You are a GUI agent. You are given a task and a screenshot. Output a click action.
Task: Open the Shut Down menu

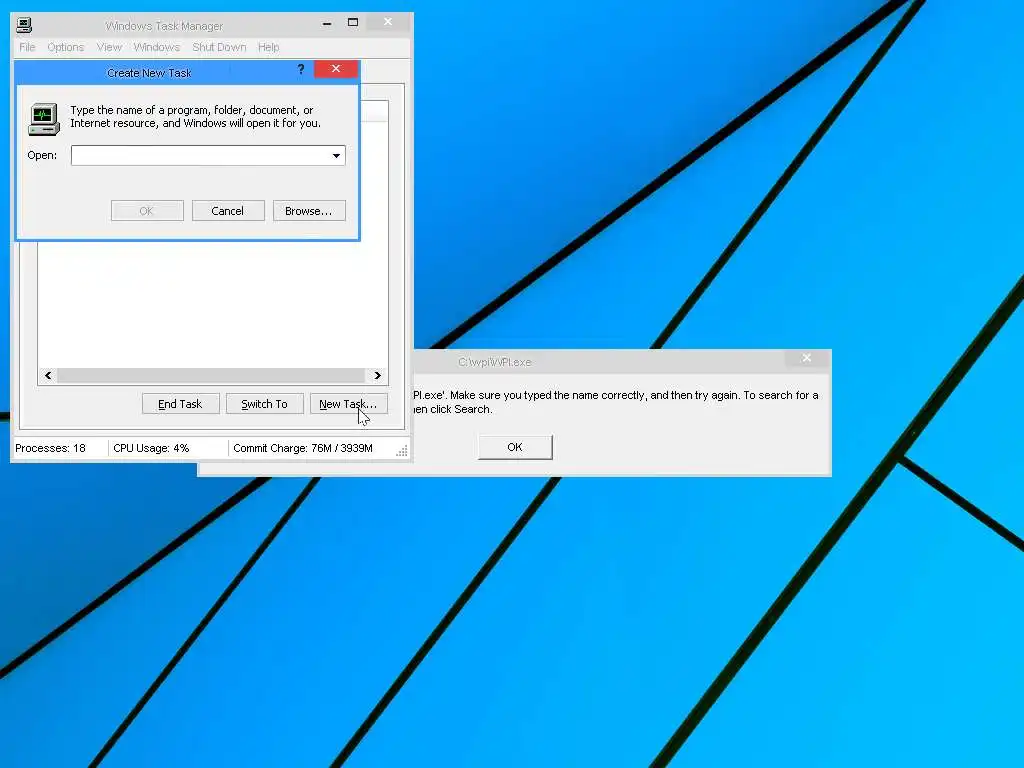click(219, 47)
